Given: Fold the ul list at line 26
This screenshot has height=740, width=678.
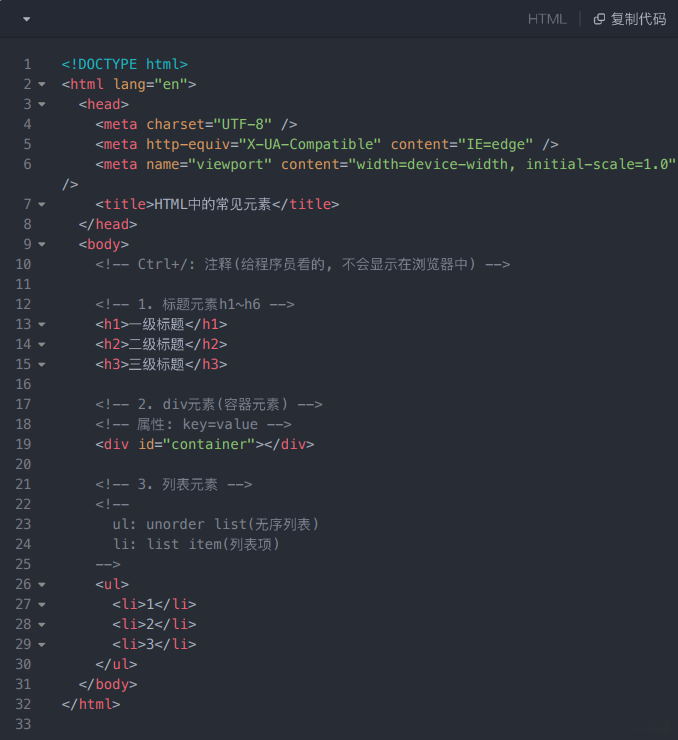Looking at the screenshot, I should tap(42, 584).
